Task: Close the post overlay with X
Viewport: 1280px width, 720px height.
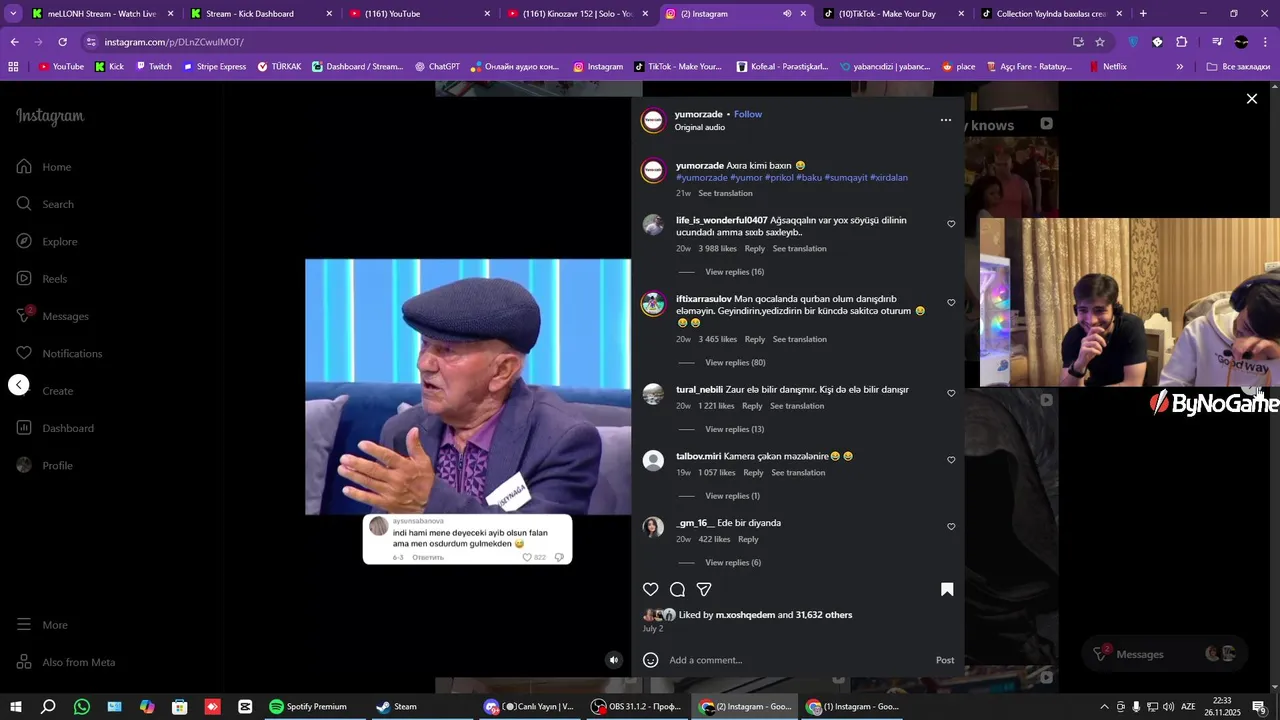Action: coord(1251,99)
